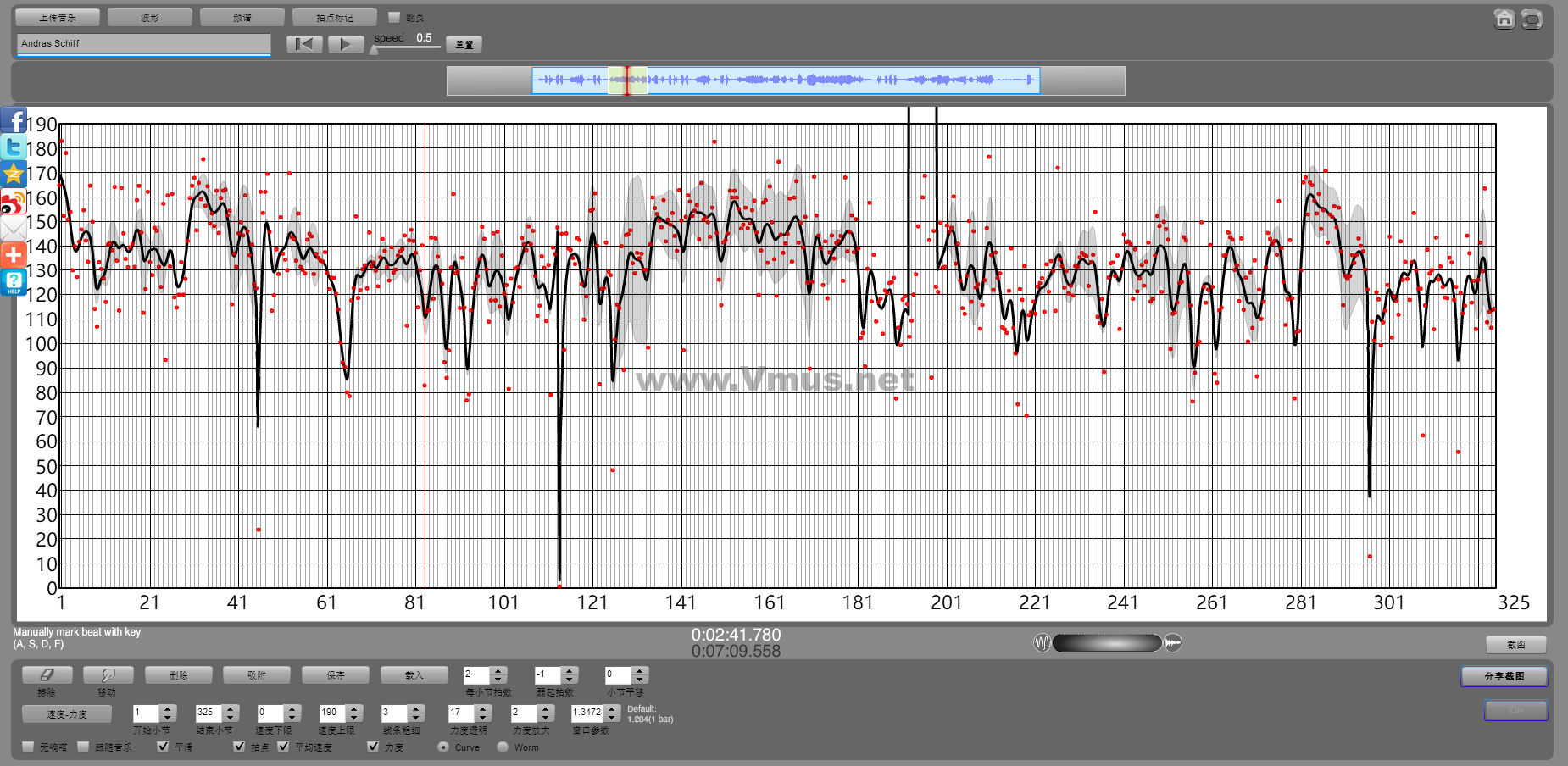Select the eraser (擦除) tool

(x=47, y=675)
